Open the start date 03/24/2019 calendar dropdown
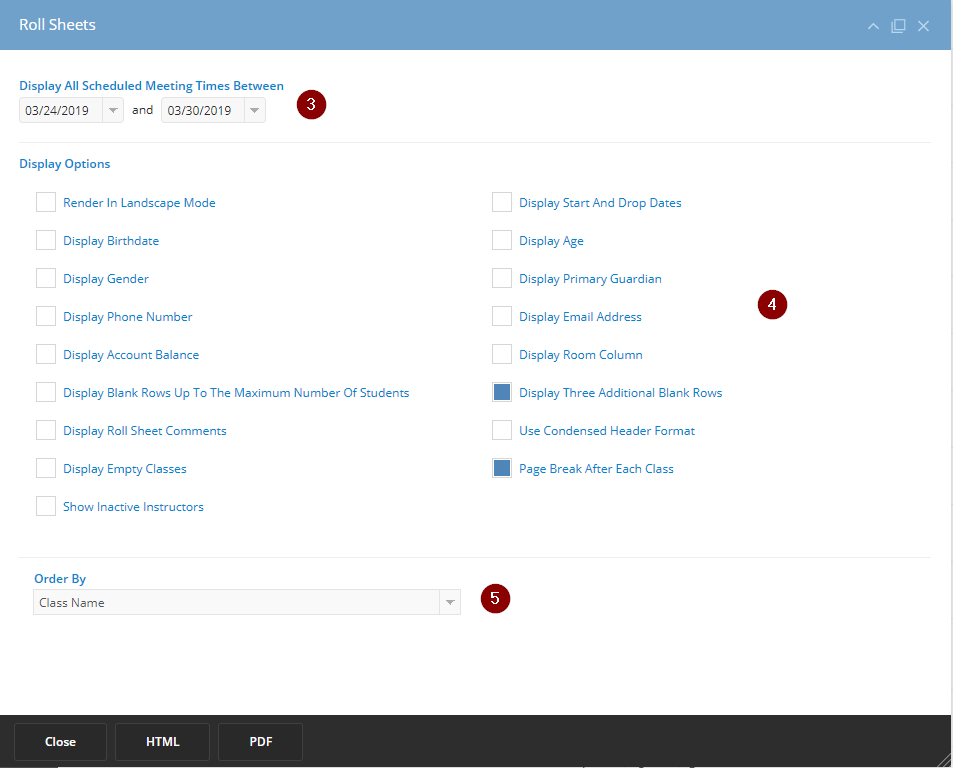Image resolution: width=953 pixels, height=768 pixels. click(113, 110)
